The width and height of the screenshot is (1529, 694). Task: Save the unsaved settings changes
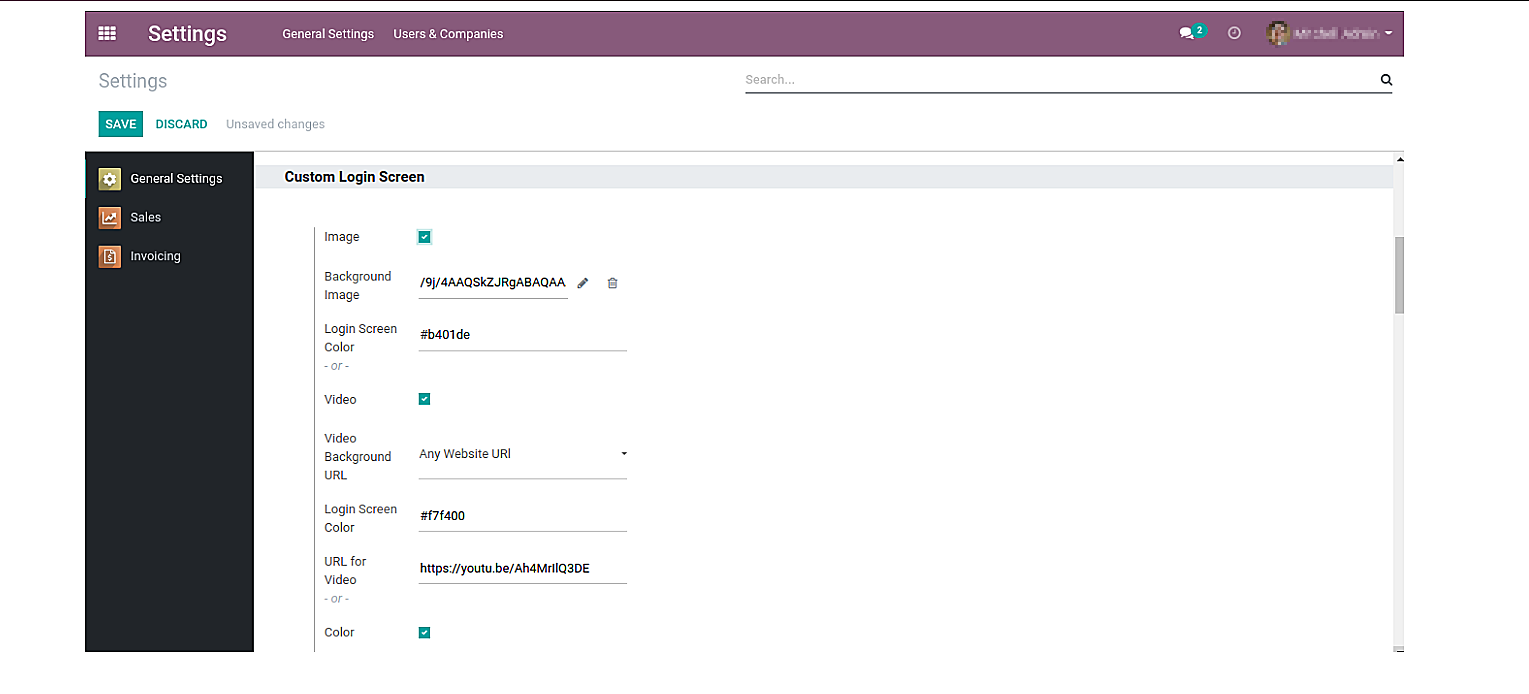120,123
